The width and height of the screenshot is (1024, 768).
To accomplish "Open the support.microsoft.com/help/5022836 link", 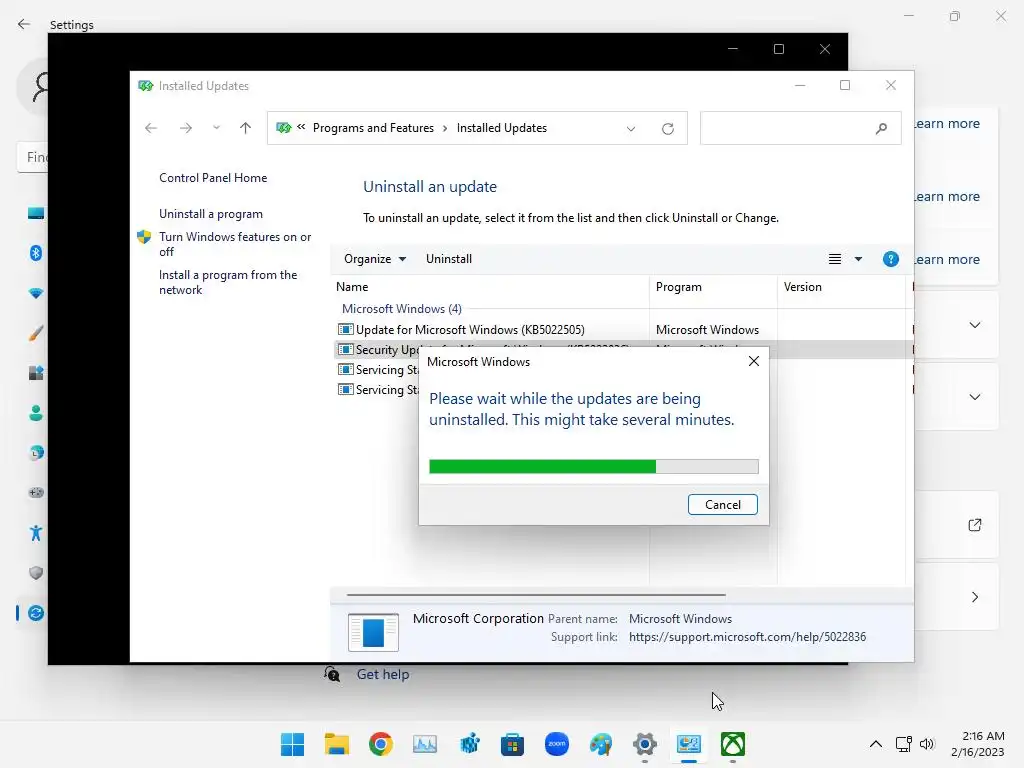I will click(x=747, y=637).
